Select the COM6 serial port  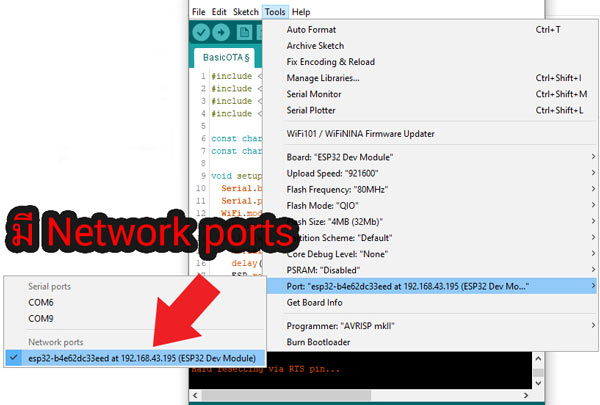tap(135, 302)
